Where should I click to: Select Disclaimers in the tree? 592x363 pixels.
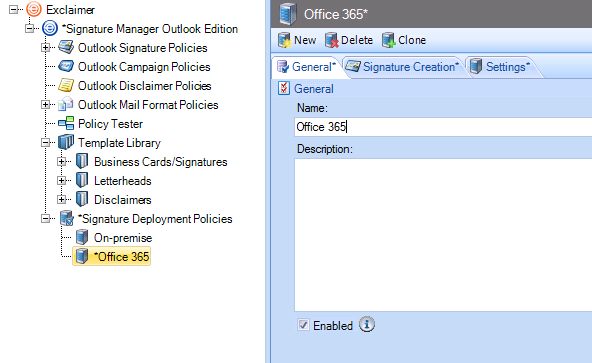[x=122, y=199]
